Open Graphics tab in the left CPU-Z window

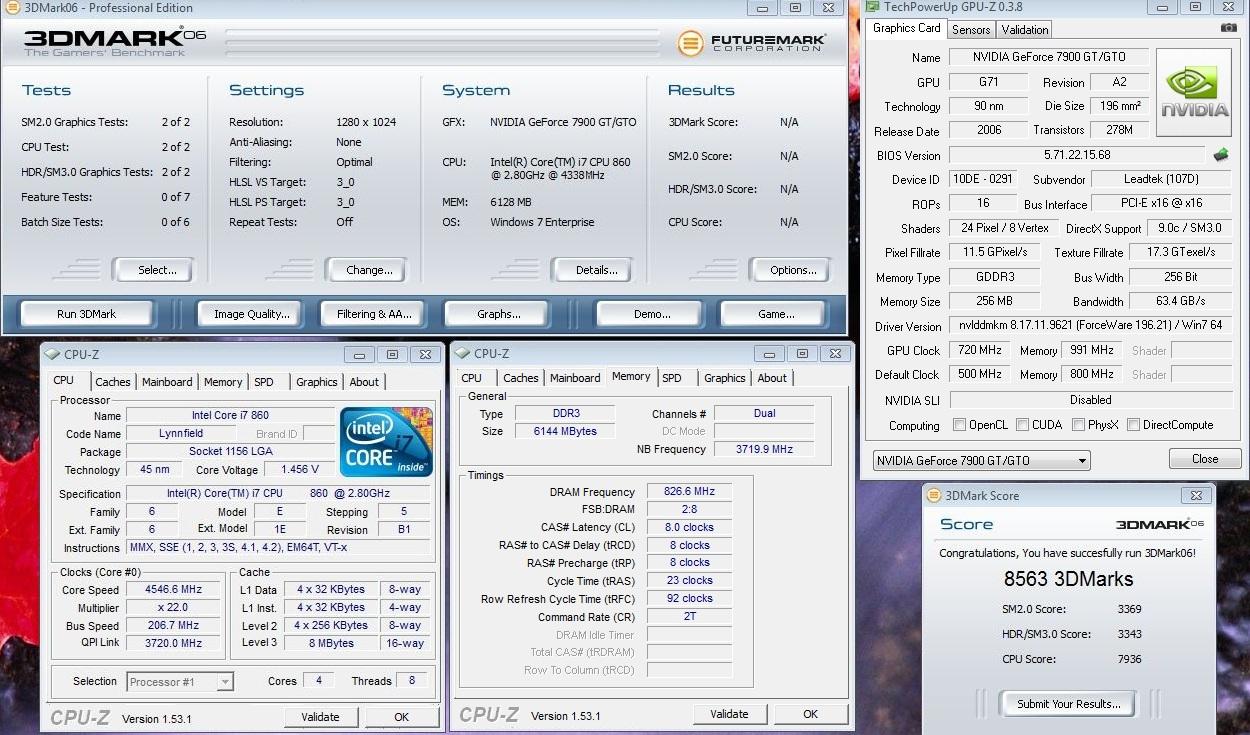click(317, 382)
